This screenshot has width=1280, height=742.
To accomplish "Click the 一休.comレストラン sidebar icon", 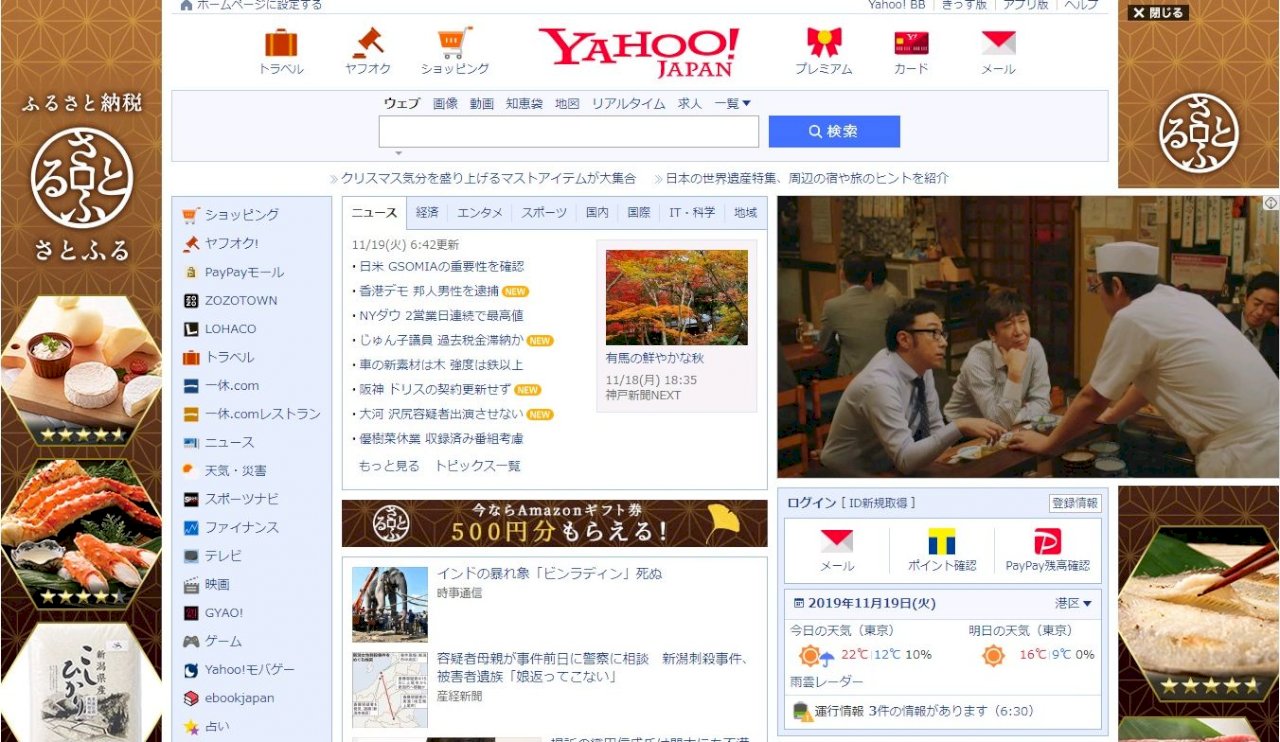I will pyautogui.click(x=191, y=414).
